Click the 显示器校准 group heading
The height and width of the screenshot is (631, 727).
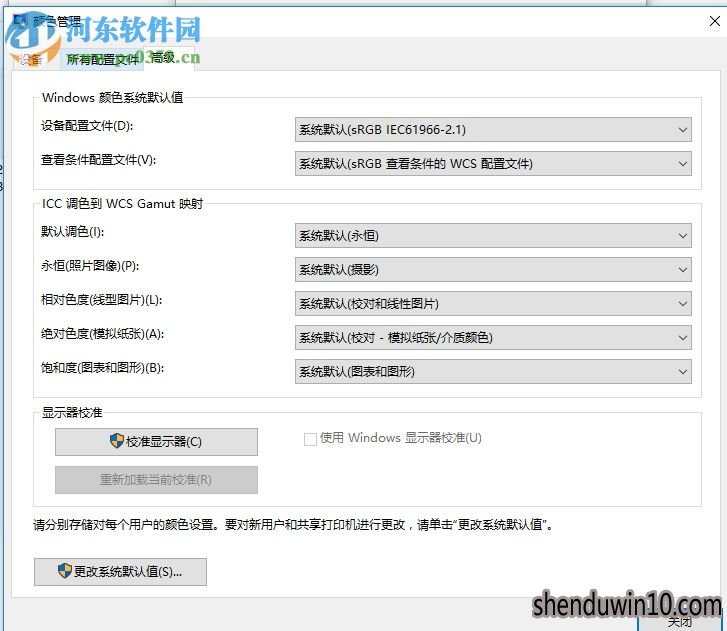[72, 412]
